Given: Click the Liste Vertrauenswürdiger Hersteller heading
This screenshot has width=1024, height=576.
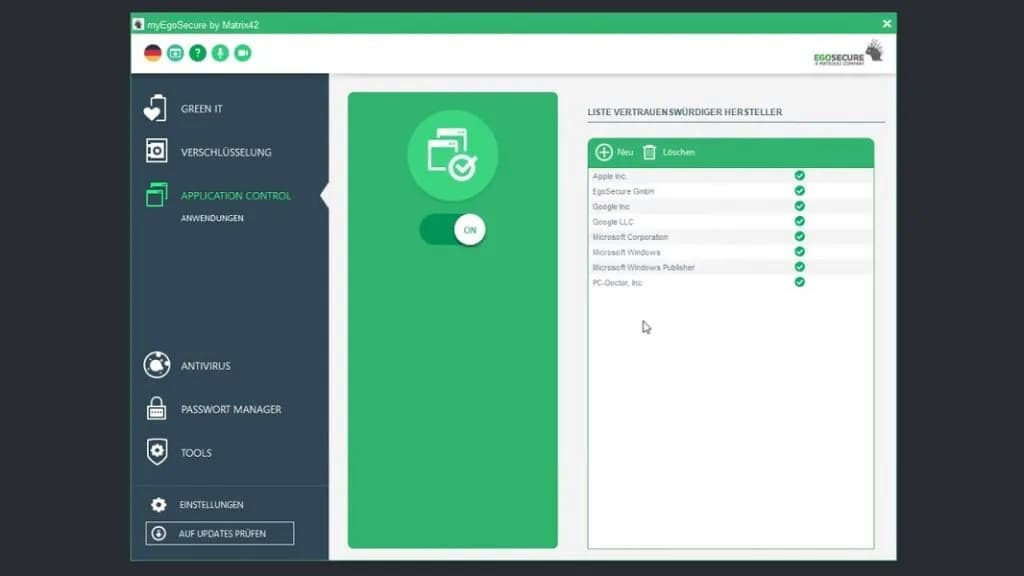Looking at the screenshot, I should pyautogui.click(x=684, y=112).
